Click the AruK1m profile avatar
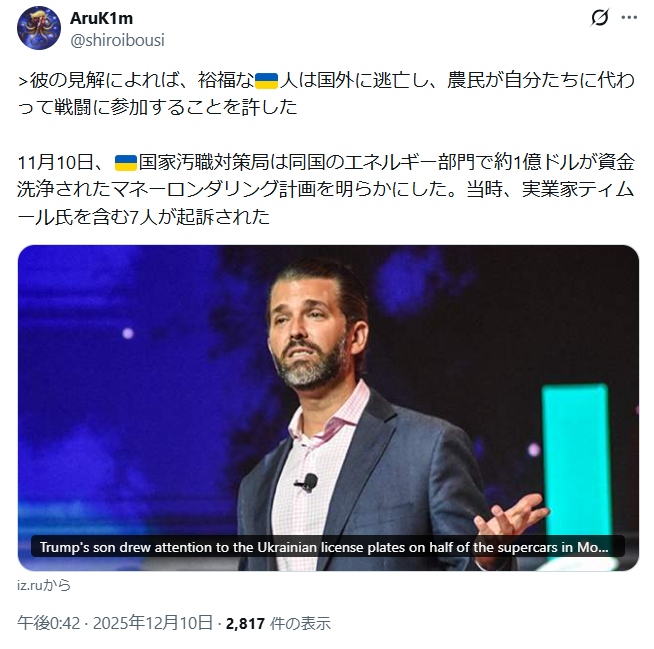 tap(39, 28)
